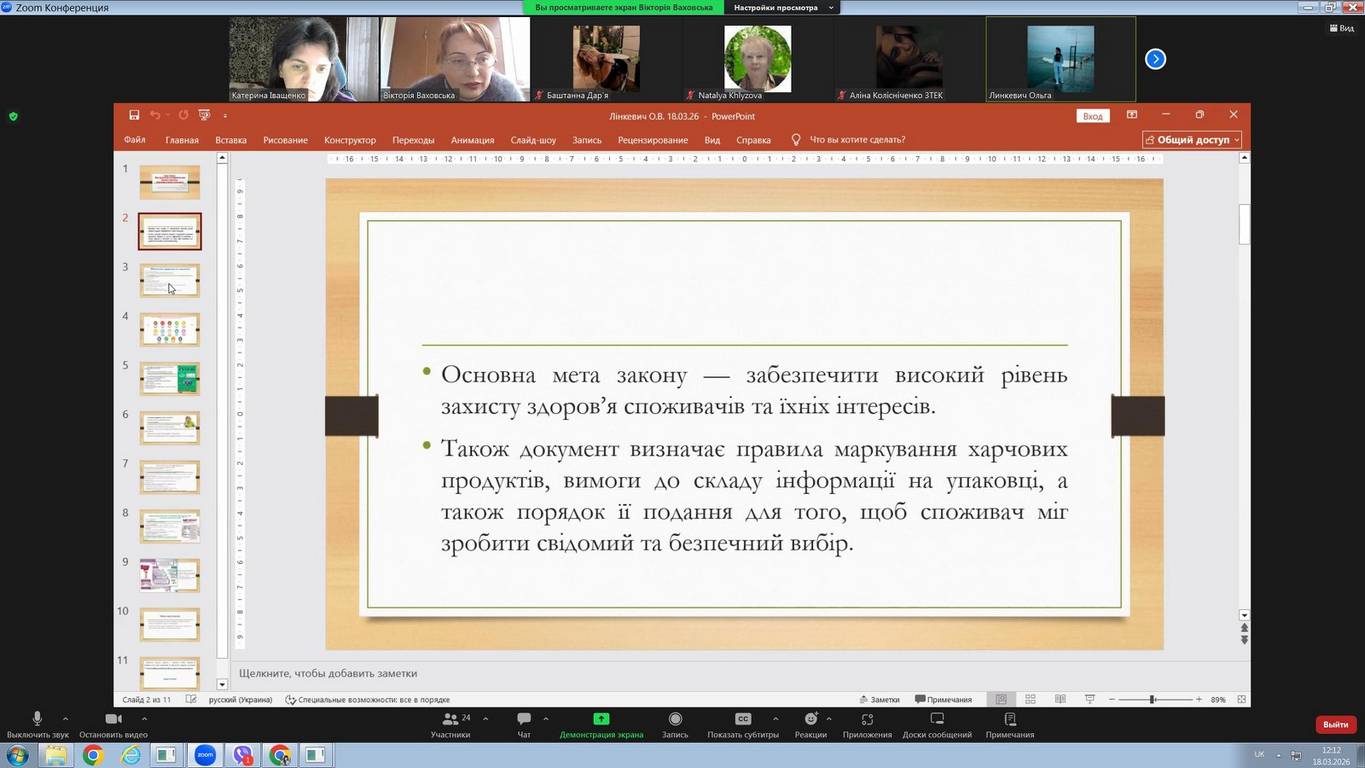Viewport: 1365px width, 768px height.
Task: Switch to slide sorter view
Action: (1030, 699)
